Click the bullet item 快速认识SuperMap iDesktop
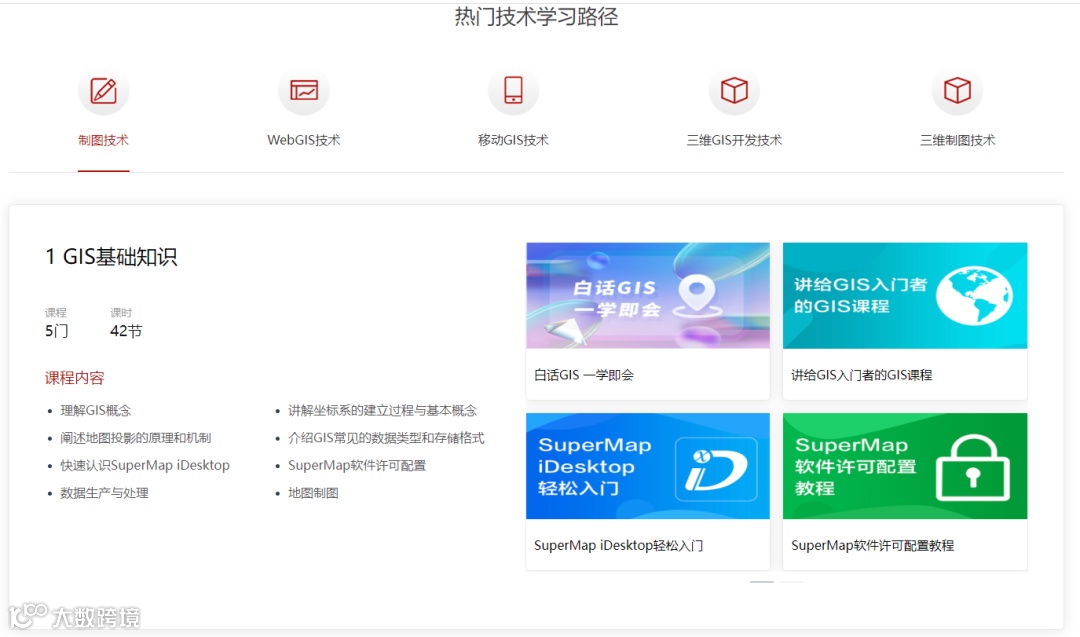 click(145, 466)
